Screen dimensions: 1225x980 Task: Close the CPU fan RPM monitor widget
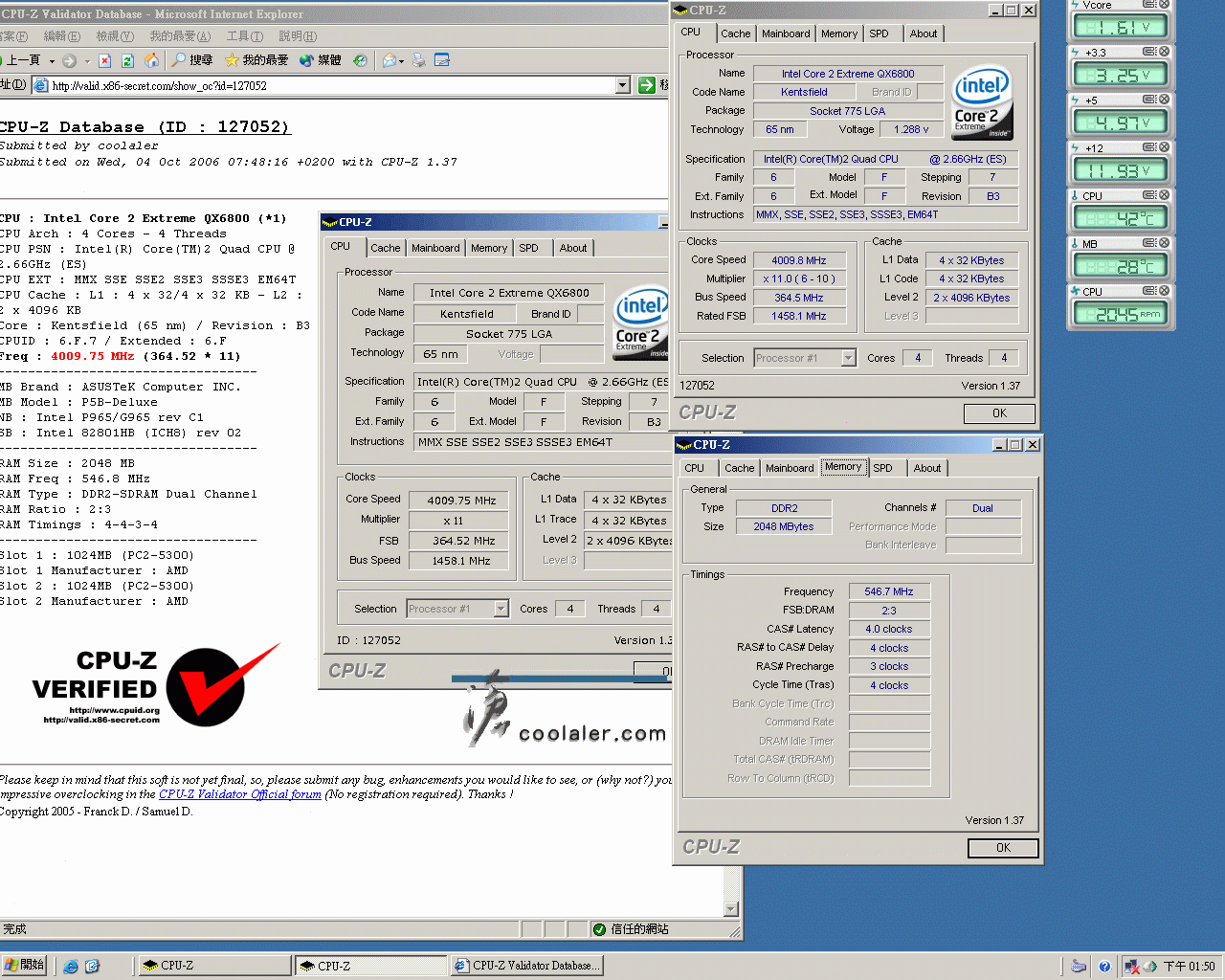click(1165, 291)
